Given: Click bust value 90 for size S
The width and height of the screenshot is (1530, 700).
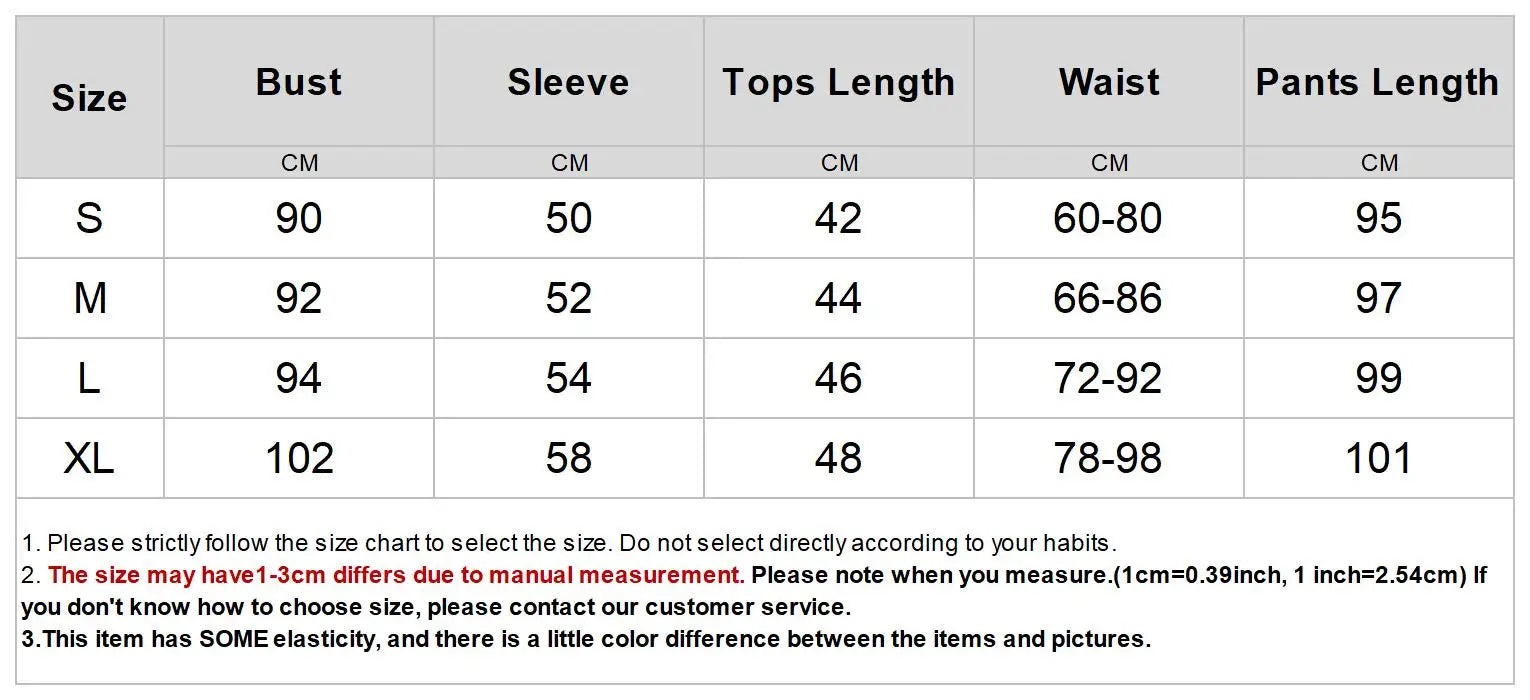Looking at the screenshot, I should coord(299,218).
